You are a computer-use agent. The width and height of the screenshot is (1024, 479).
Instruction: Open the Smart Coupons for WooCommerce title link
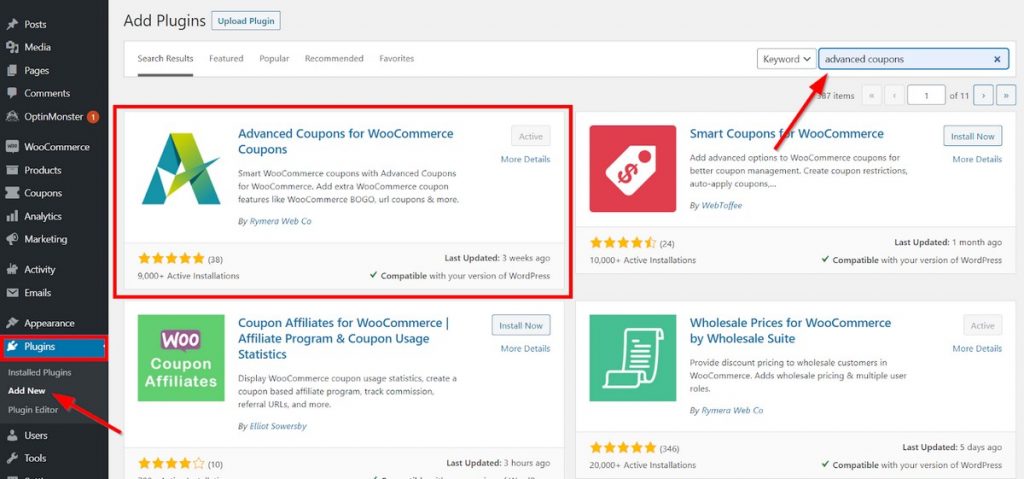tap(786, 134)
